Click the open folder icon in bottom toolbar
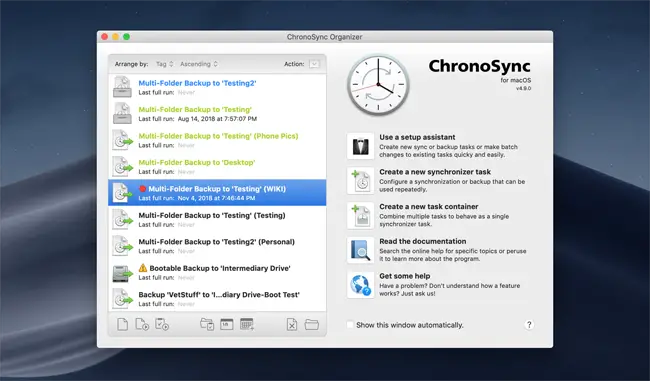Image resolution: width=650 pixels, height=381 pixels. click(312, 324)
